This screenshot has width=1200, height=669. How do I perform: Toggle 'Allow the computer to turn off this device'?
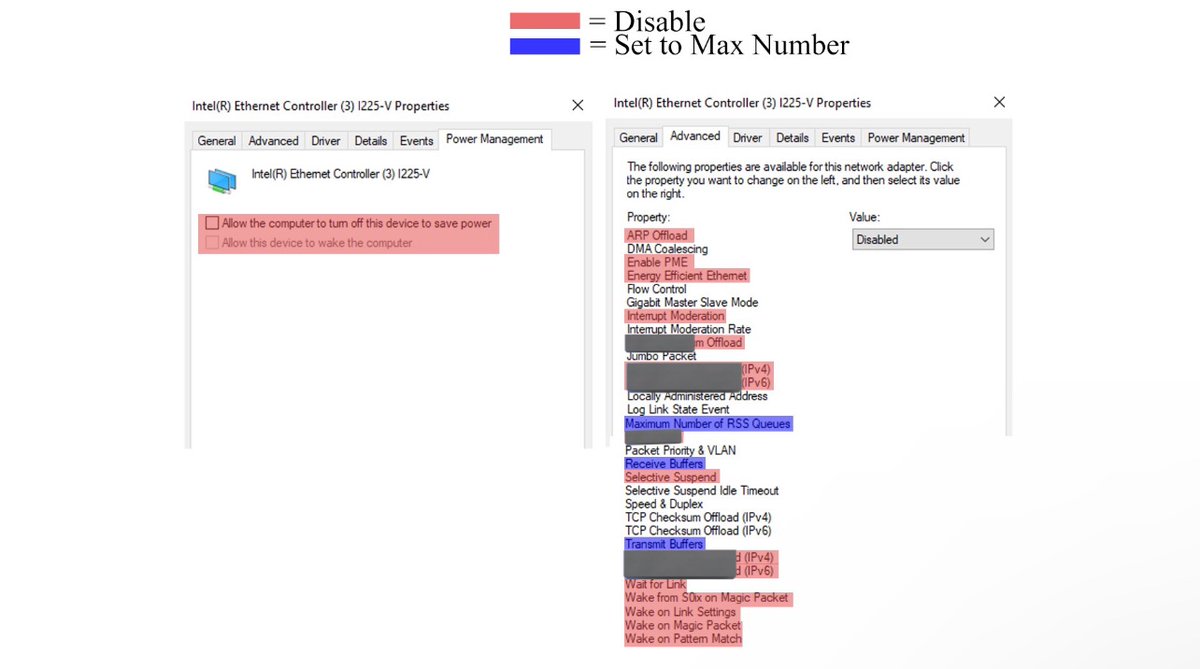point(211,223)
